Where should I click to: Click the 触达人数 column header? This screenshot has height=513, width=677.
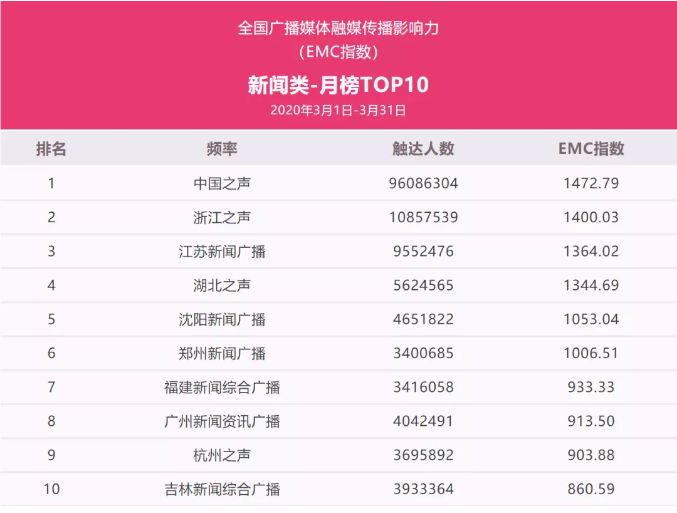(x=423, y=149)
